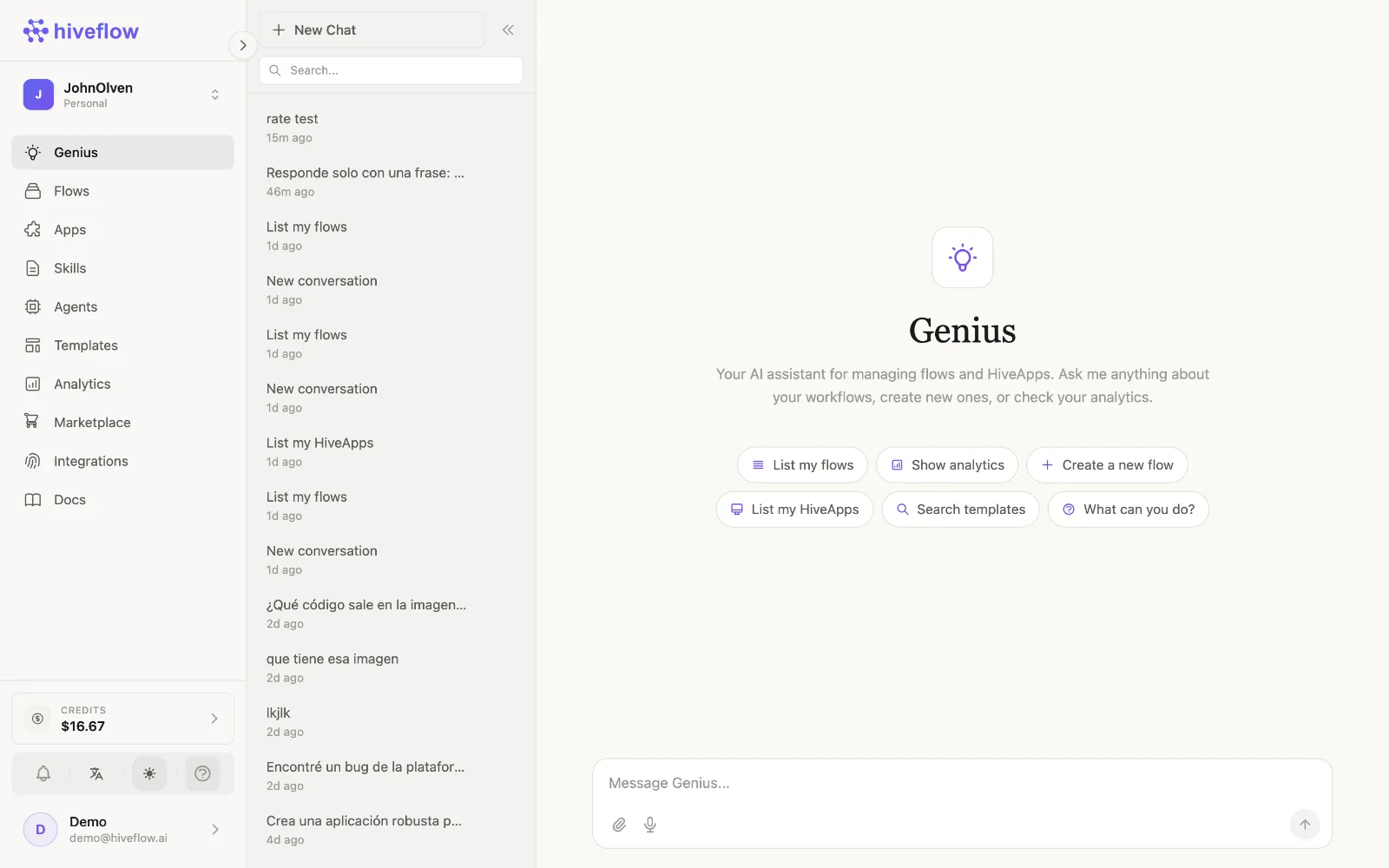Viewport: 1389px width, 868px height.
Task: Click the Docs book icon
Action: click(33, 499)
